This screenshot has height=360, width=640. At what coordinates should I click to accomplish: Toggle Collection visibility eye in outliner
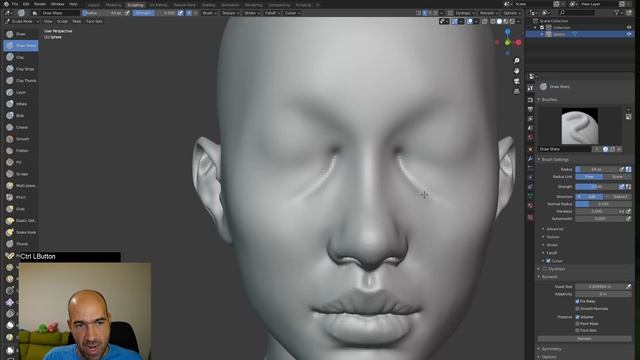pos(629,27)
